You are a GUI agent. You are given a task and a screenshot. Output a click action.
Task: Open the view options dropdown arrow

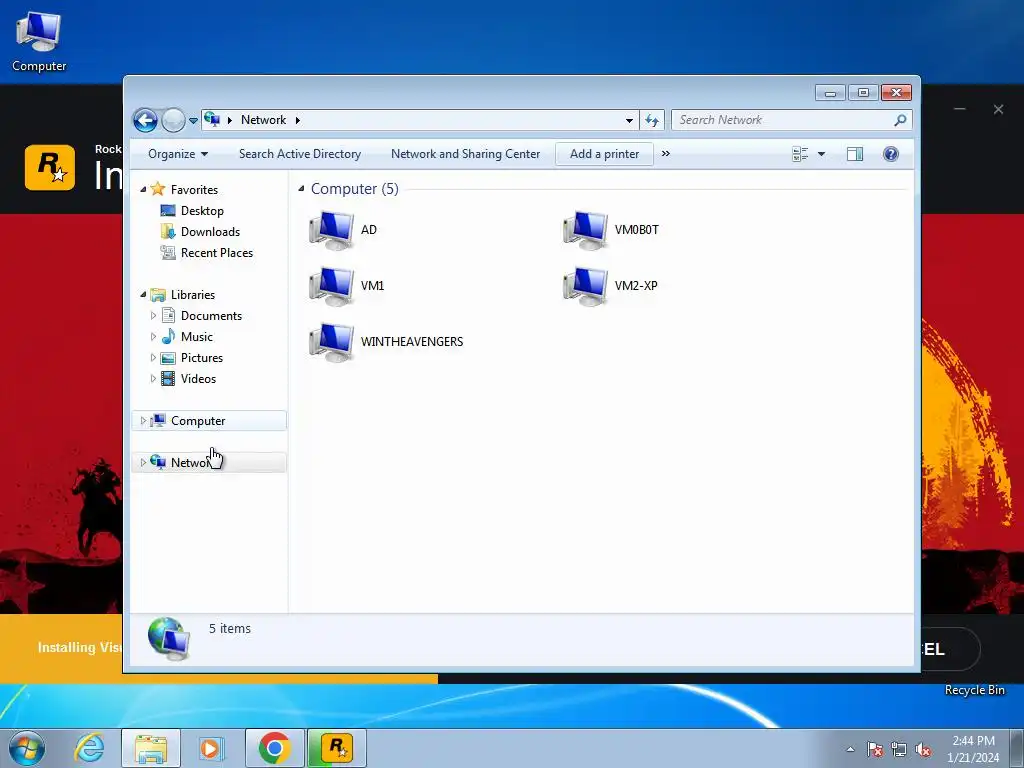tap(822, 154)
